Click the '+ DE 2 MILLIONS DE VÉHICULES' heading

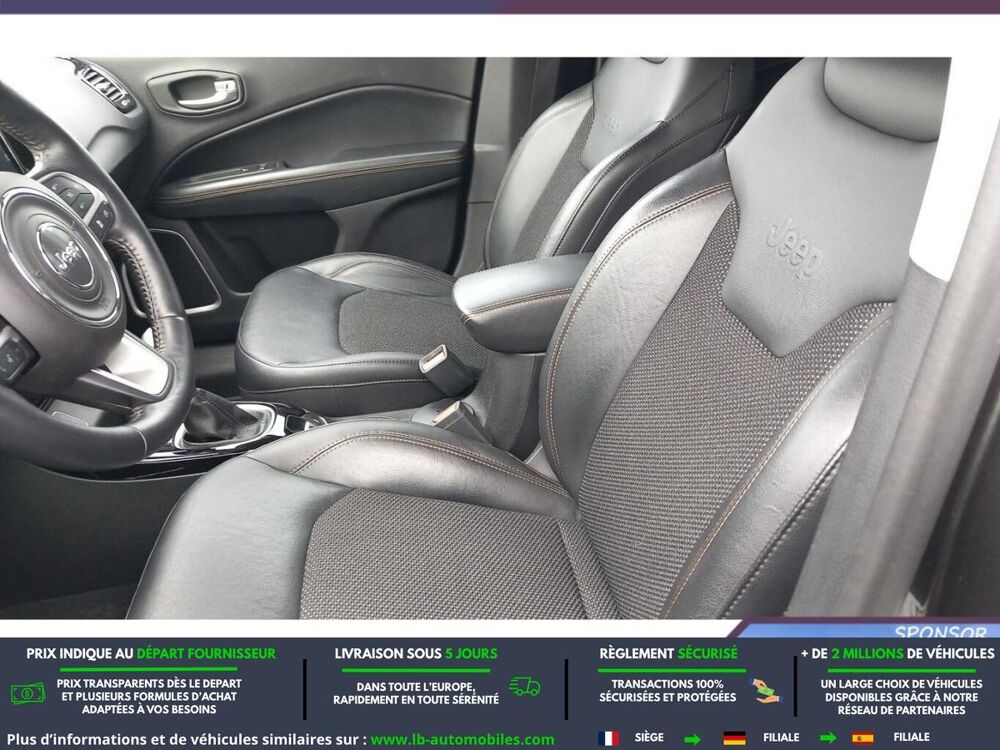[x=898, y=654]
